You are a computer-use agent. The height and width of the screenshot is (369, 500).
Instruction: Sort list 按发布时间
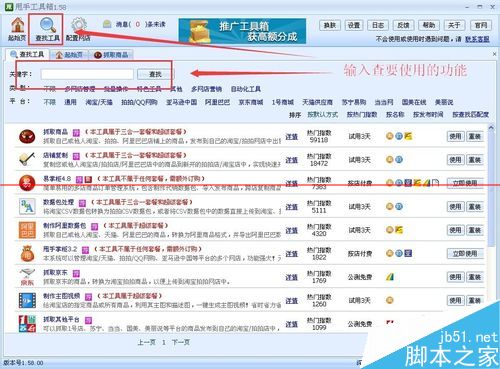coord(428,114)
